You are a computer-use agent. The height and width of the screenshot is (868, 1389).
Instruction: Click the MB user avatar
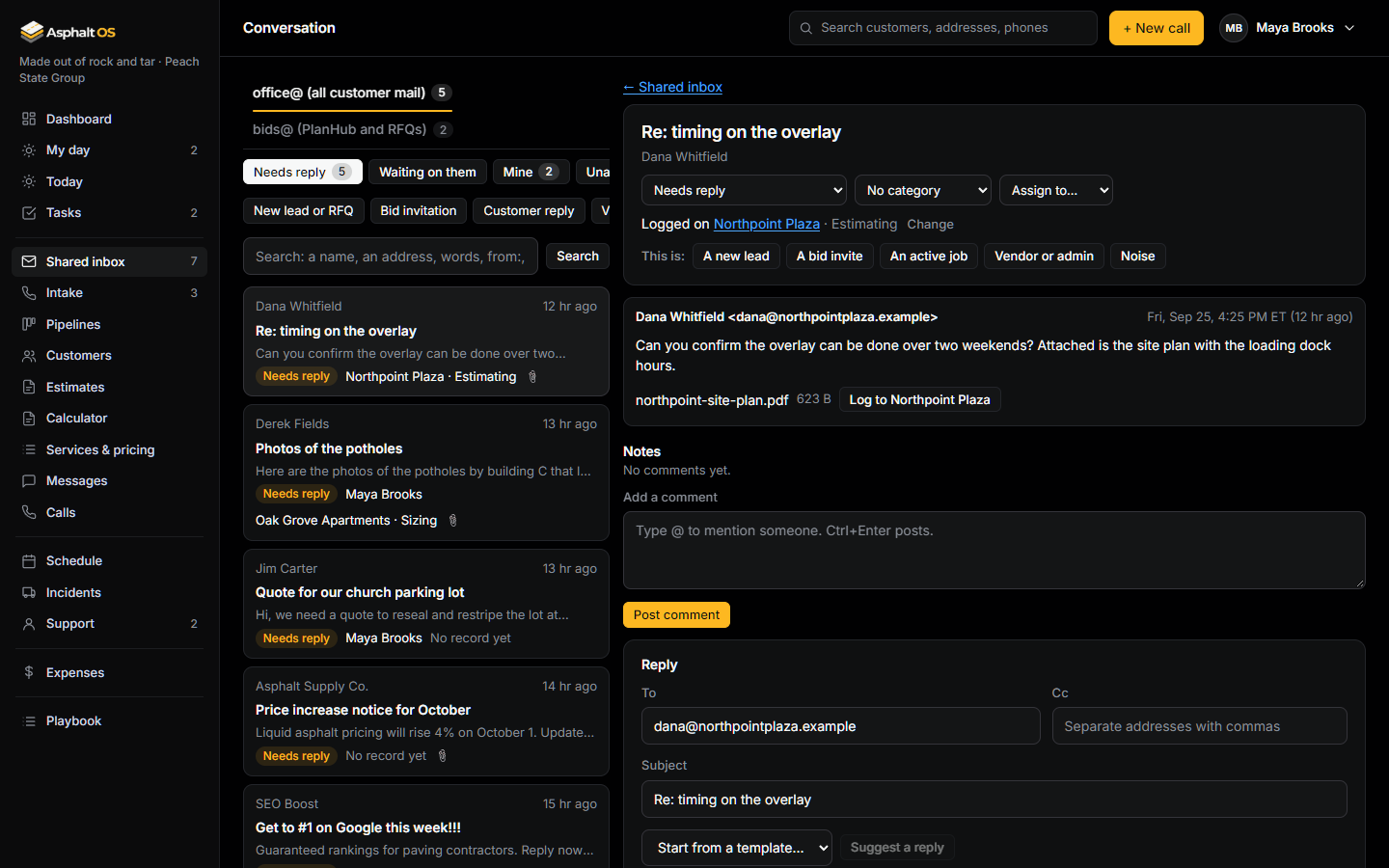pos(1234,28)
